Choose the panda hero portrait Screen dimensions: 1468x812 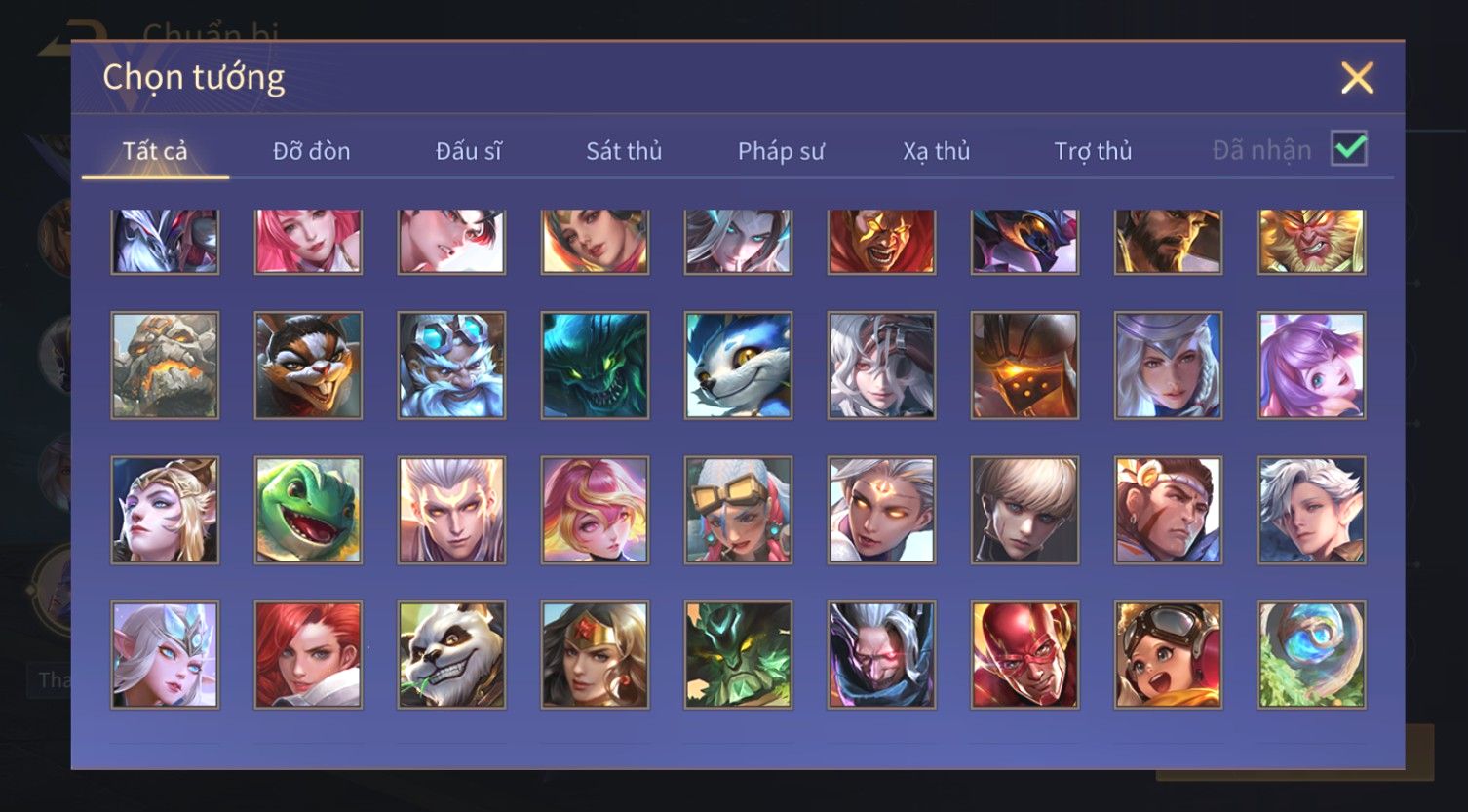[451, 654]
